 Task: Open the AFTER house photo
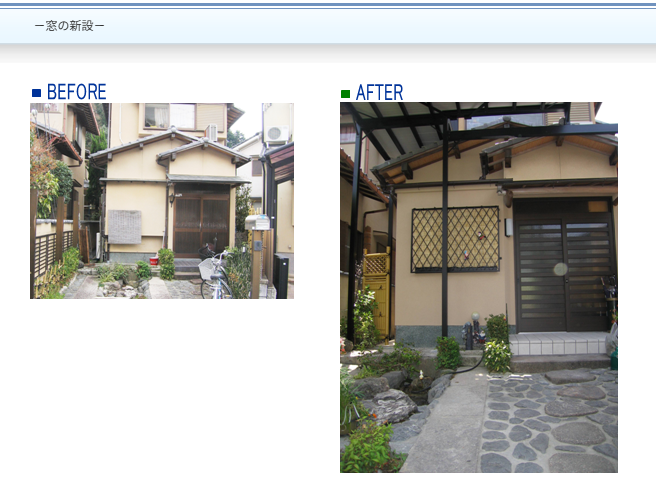pyautogui.click(x=479, y=287)
